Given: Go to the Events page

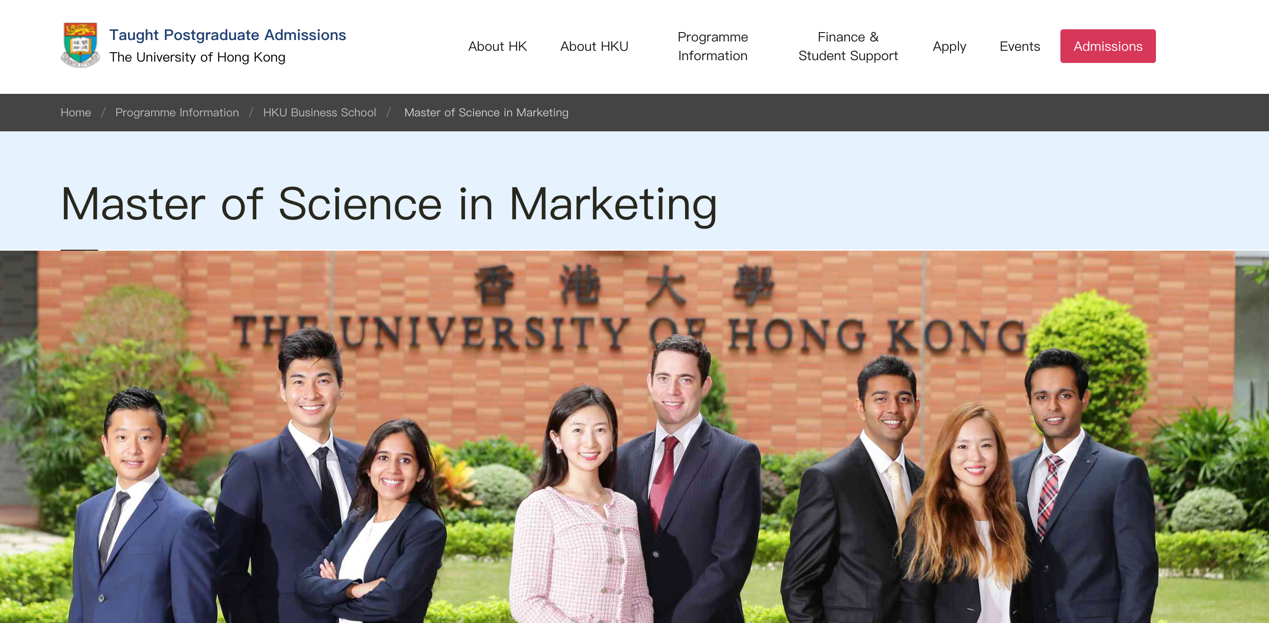Looking at the screenshot, I should coord(1019,46).
